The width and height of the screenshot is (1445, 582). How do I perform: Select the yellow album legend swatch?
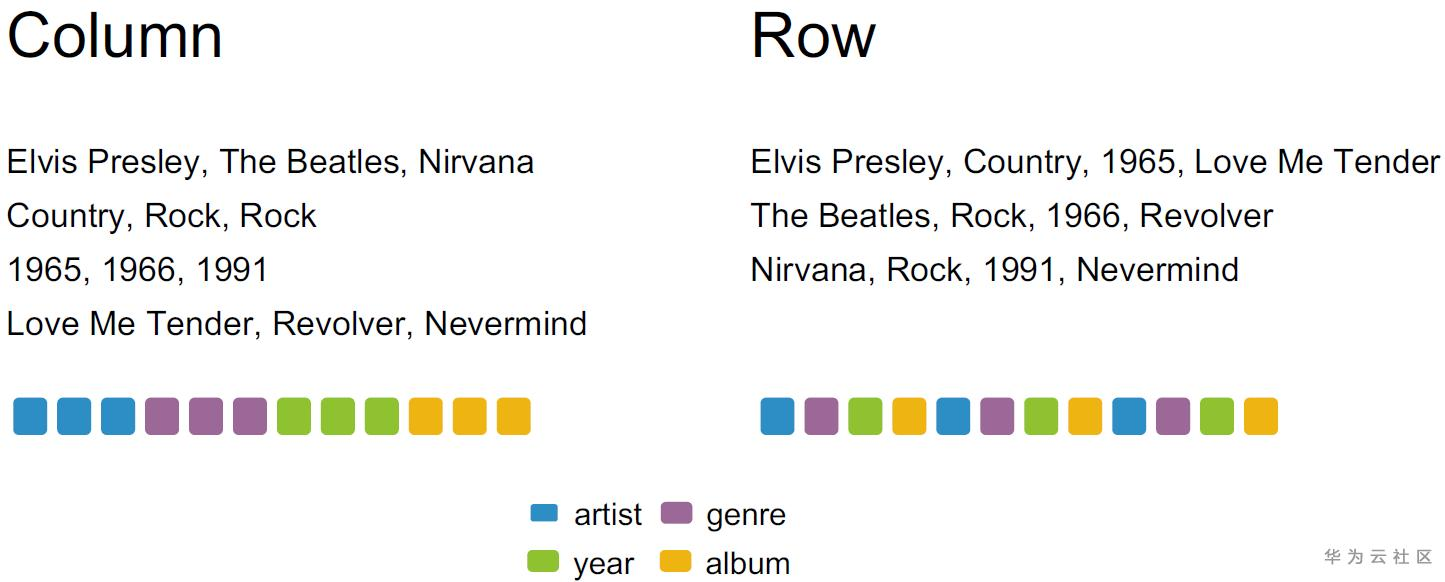pyautogui.click(x=676, y=562)
